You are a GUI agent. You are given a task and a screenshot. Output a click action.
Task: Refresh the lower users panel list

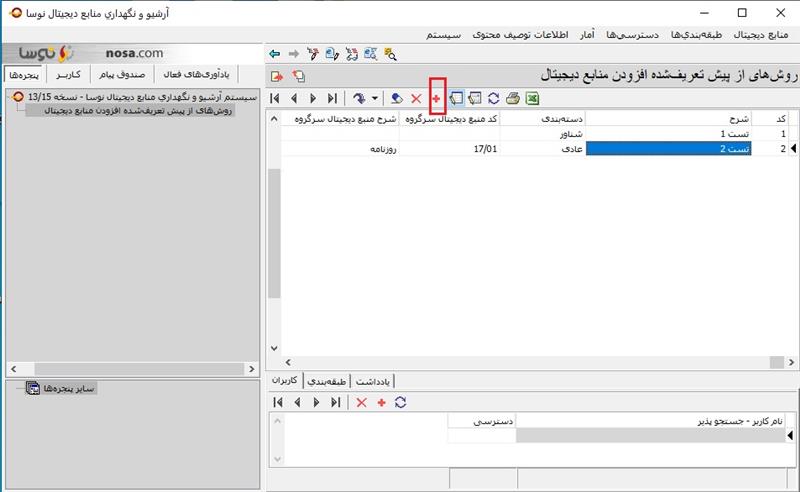coord(400,402)
